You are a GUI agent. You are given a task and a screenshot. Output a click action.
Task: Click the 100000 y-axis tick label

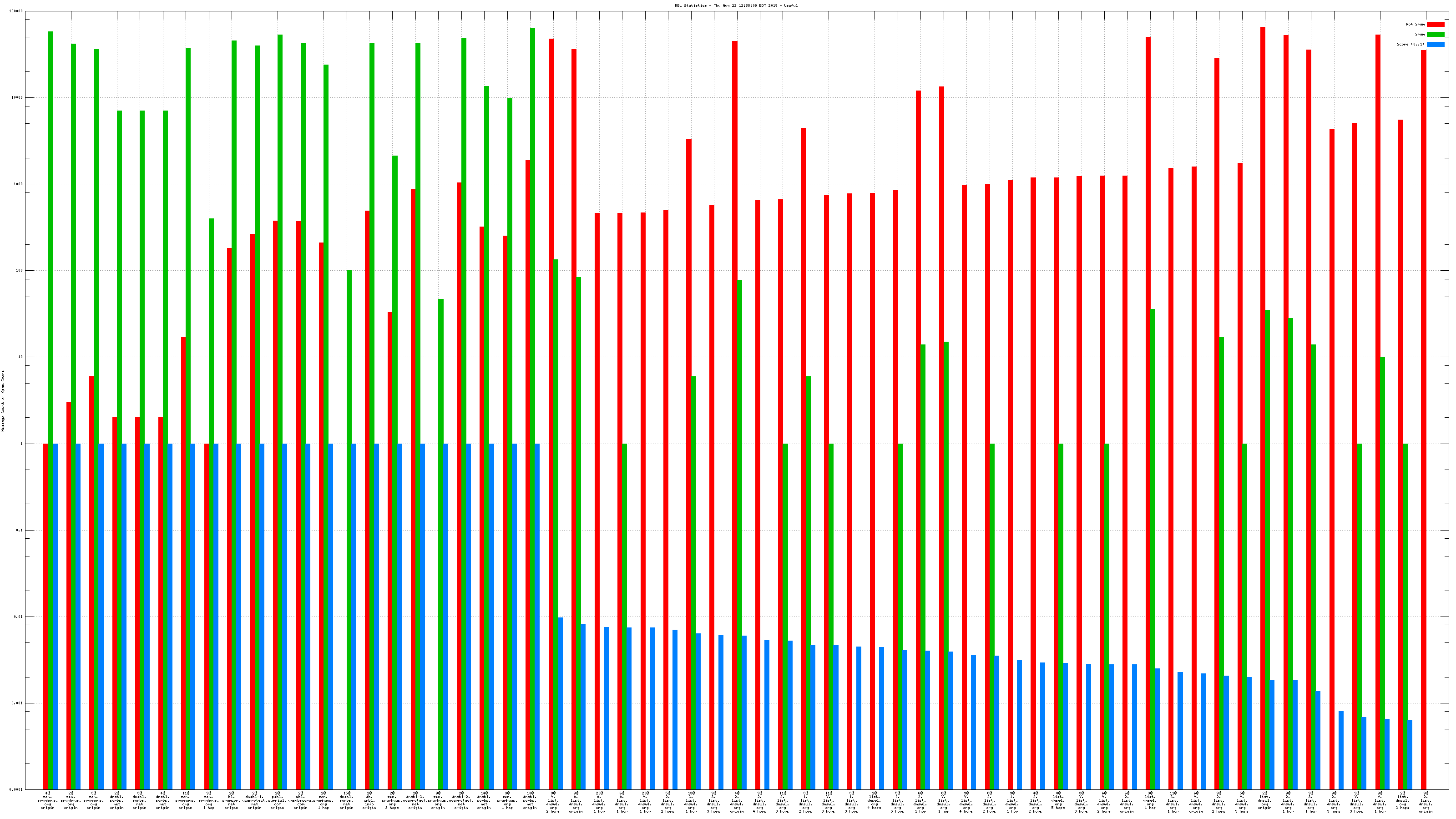click(16, 11)
